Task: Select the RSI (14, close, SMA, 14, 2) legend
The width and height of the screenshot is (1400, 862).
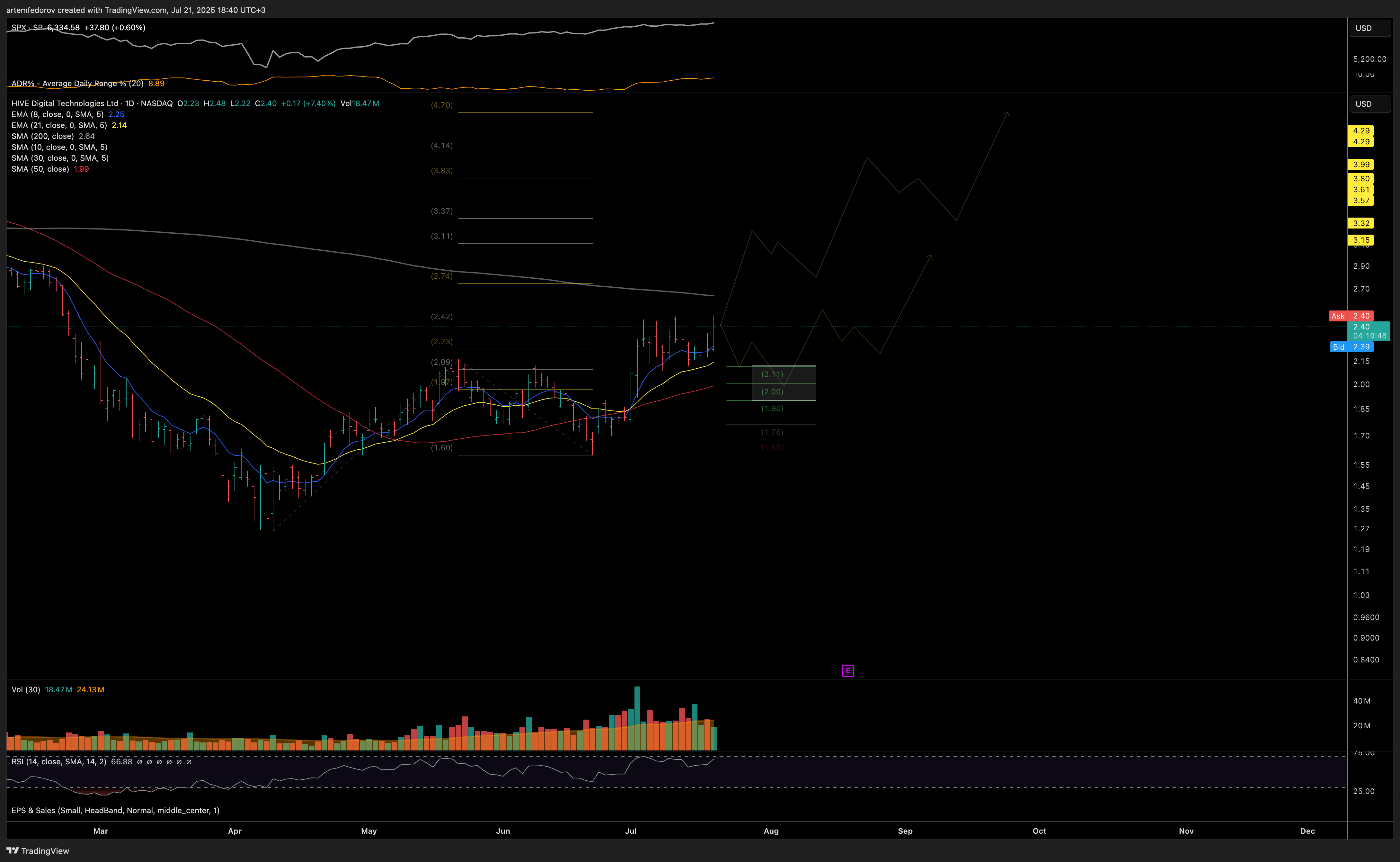Action: (x=59, y=762)
